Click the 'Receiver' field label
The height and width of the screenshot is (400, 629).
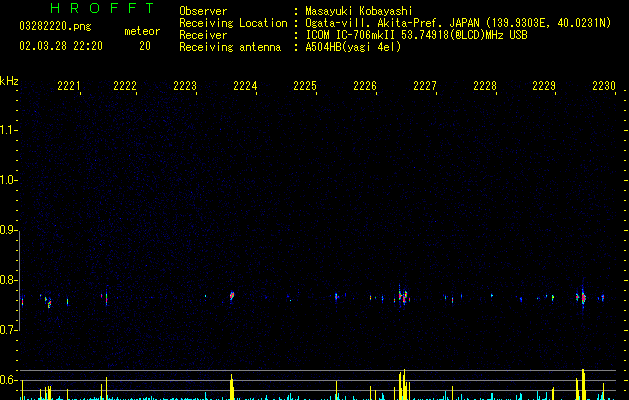(x=203, y=35)
